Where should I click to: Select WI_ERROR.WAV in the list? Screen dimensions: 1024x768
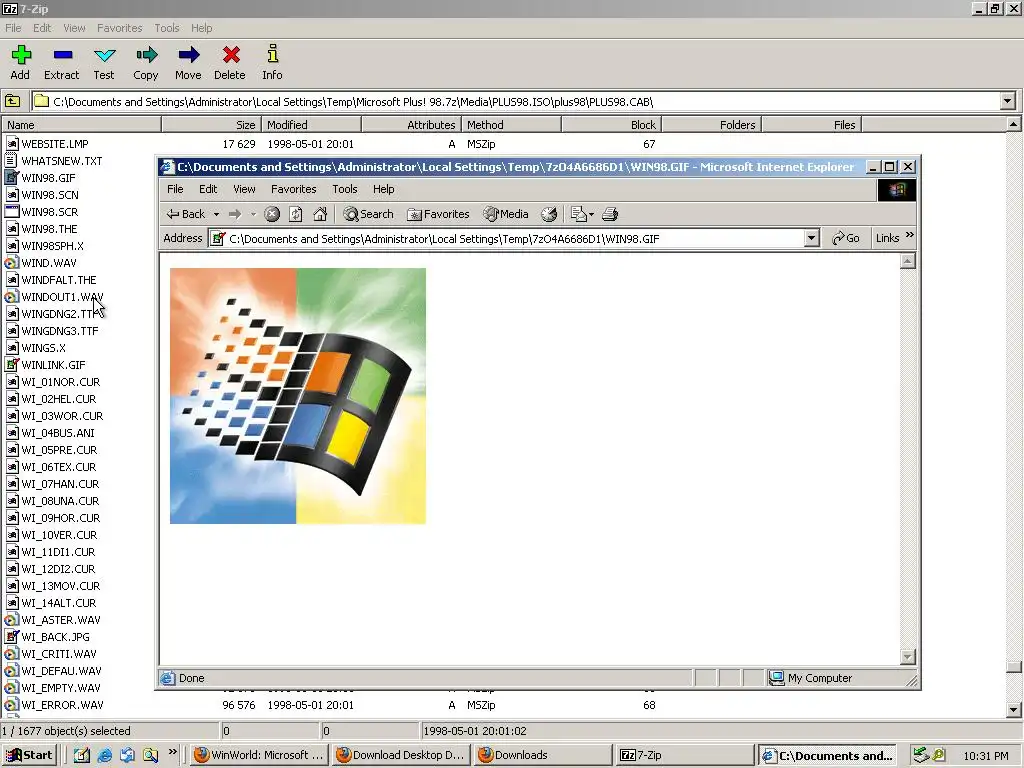[x=62, y=705]
